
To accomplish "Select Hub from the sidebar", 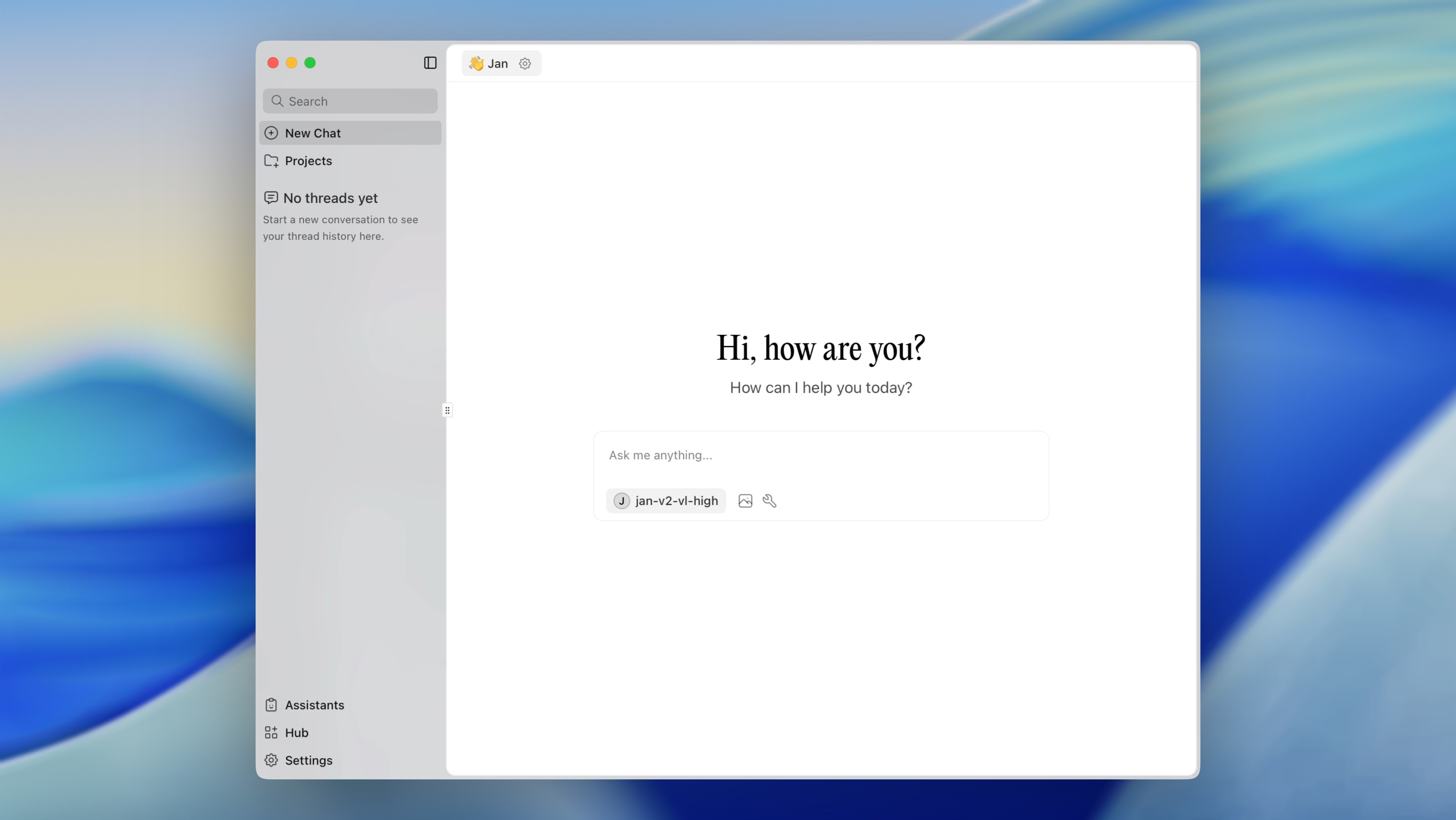I will [296, 732].
